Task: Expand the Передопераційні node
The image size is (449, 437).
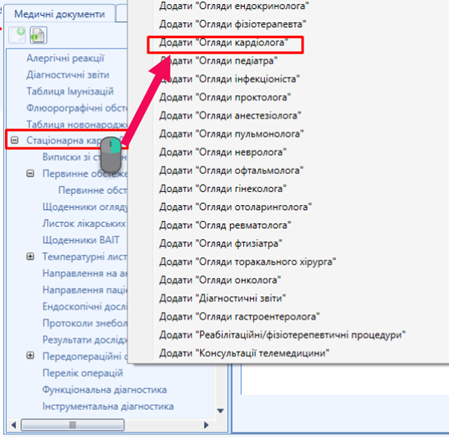Action: [30, 356]
